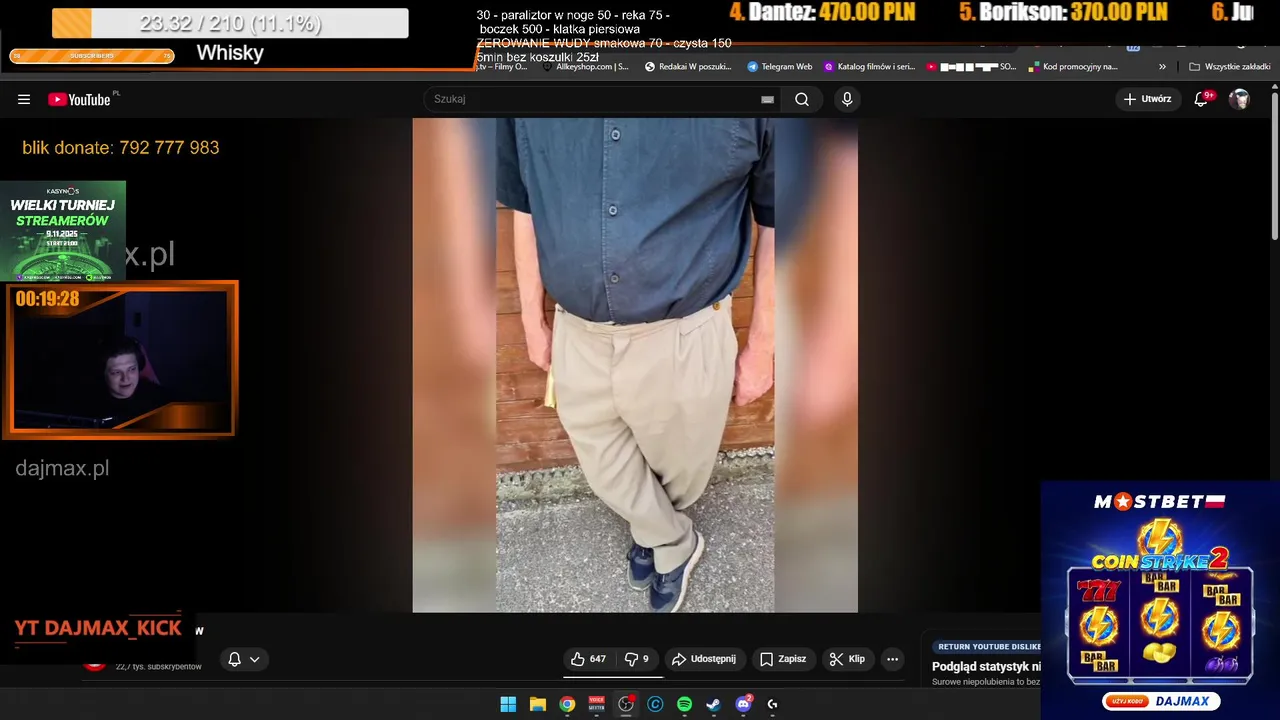The width and height of the screenshot is (1280, 720).
Task: Save video with the 'Zapisz' button
Action: coord(783,659)
